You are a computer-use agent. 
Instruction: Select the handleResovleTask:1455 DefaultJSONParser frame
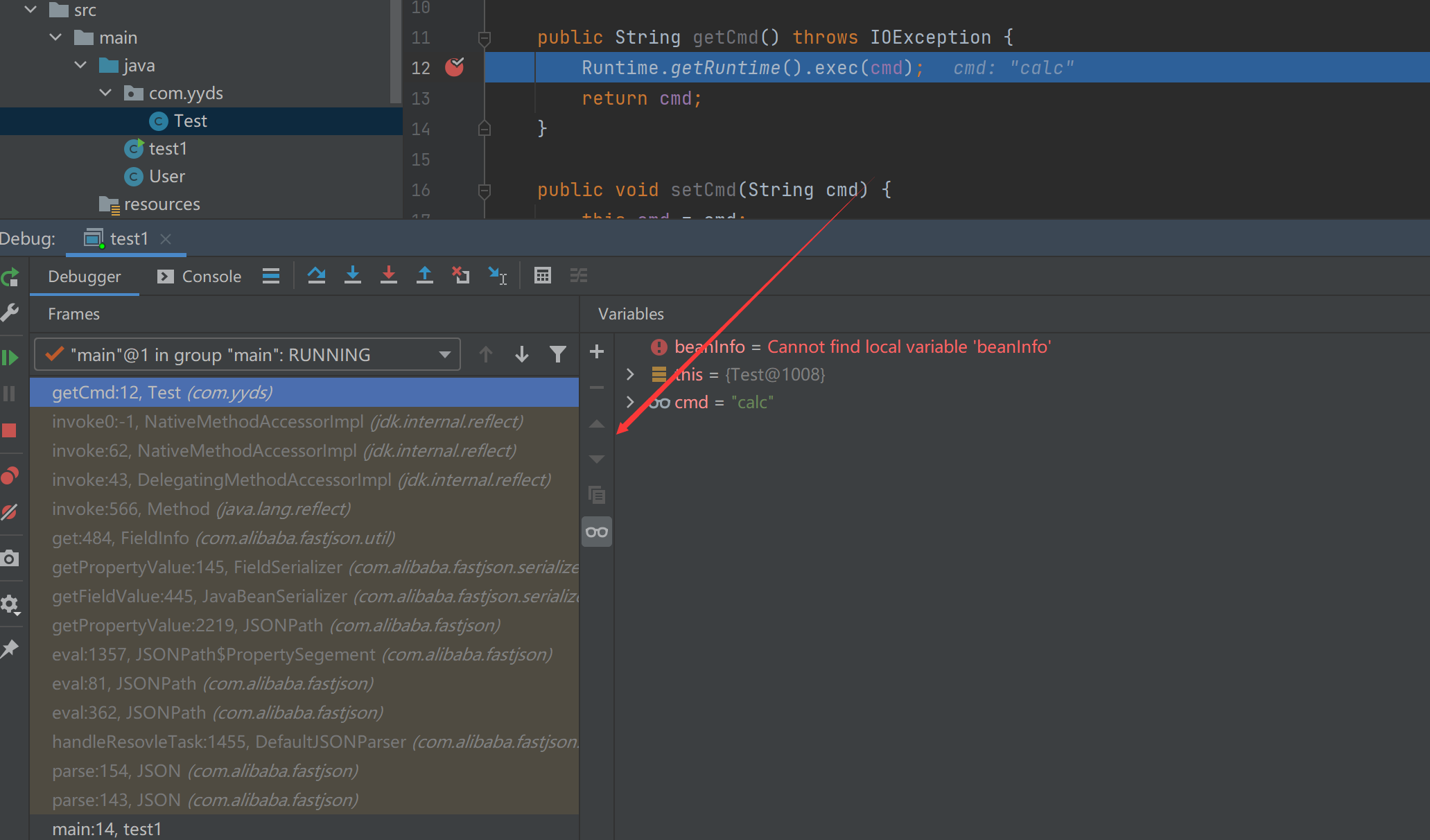pos(304,742)
